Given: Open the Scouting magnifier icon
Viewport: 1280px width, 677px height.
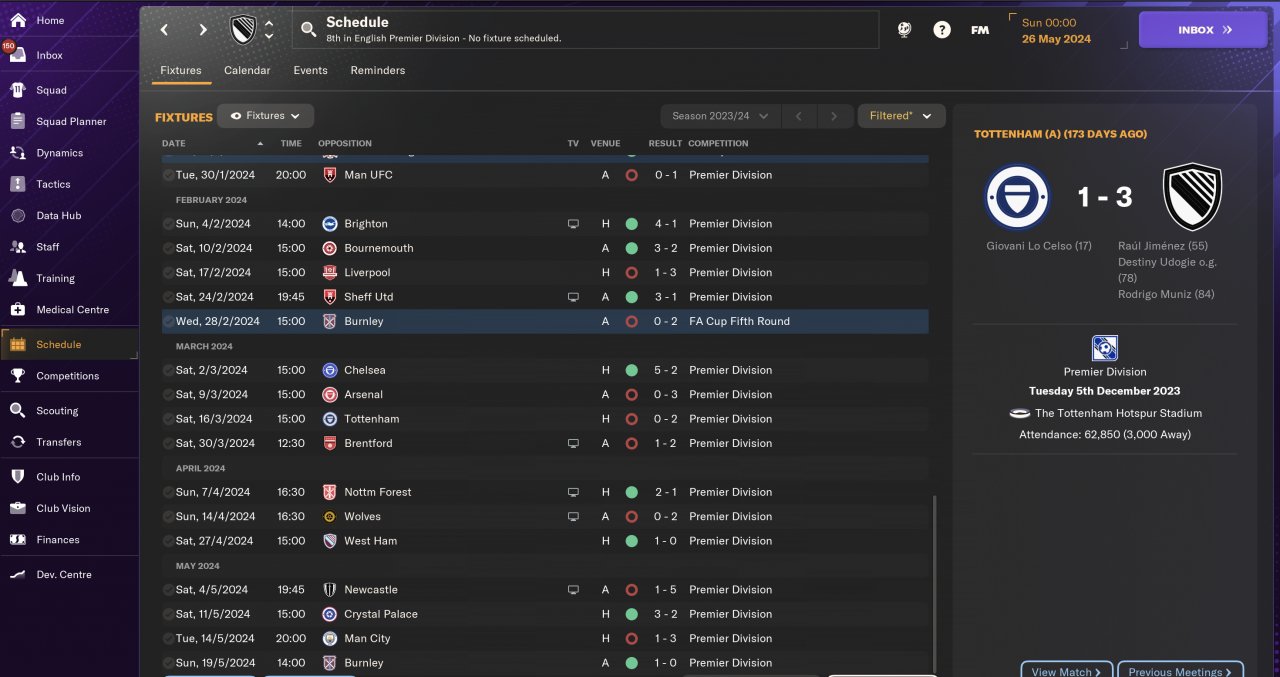Looking at the screenshot, I should [x=17, y=411].
